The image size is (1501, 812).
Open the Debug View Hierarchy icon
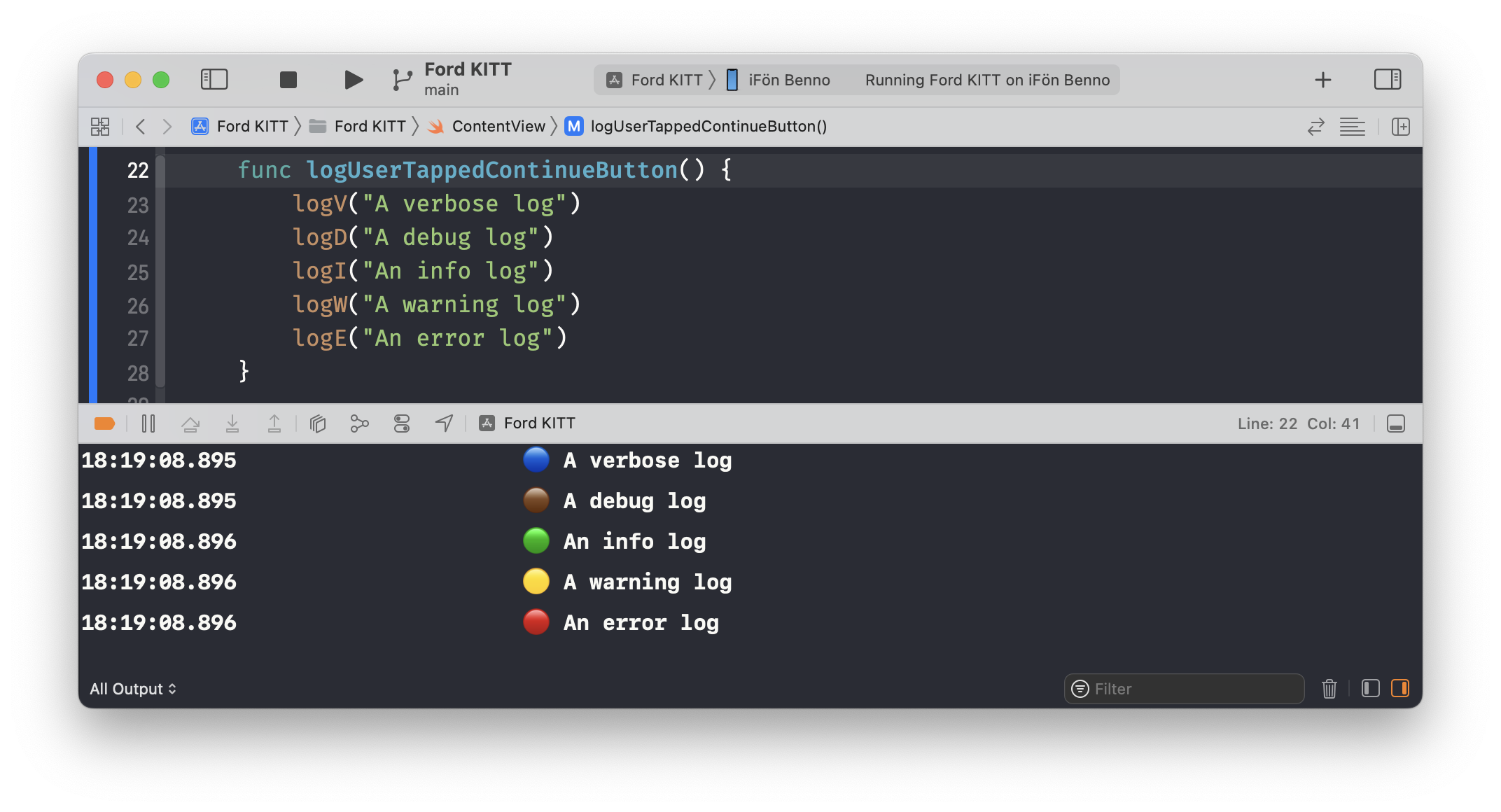point(318,423)
